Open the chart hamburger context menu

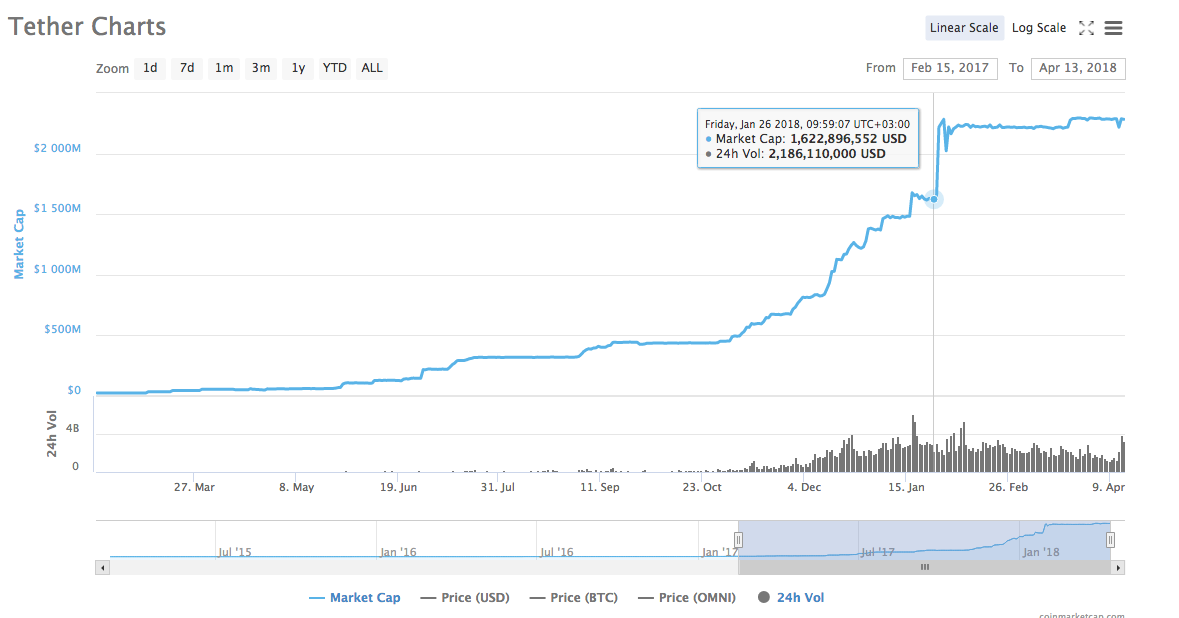[1113, 29]
